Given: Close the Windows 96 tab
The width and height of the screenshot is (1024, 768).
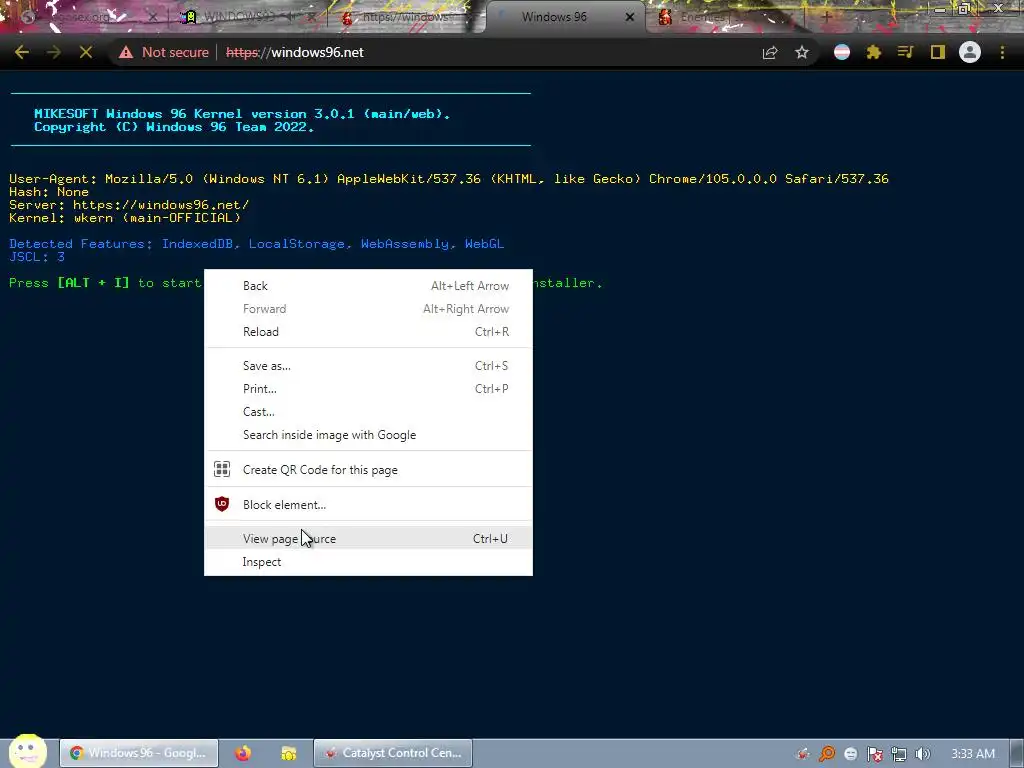Looking at the screenshot, I should [x=630, y=17].
